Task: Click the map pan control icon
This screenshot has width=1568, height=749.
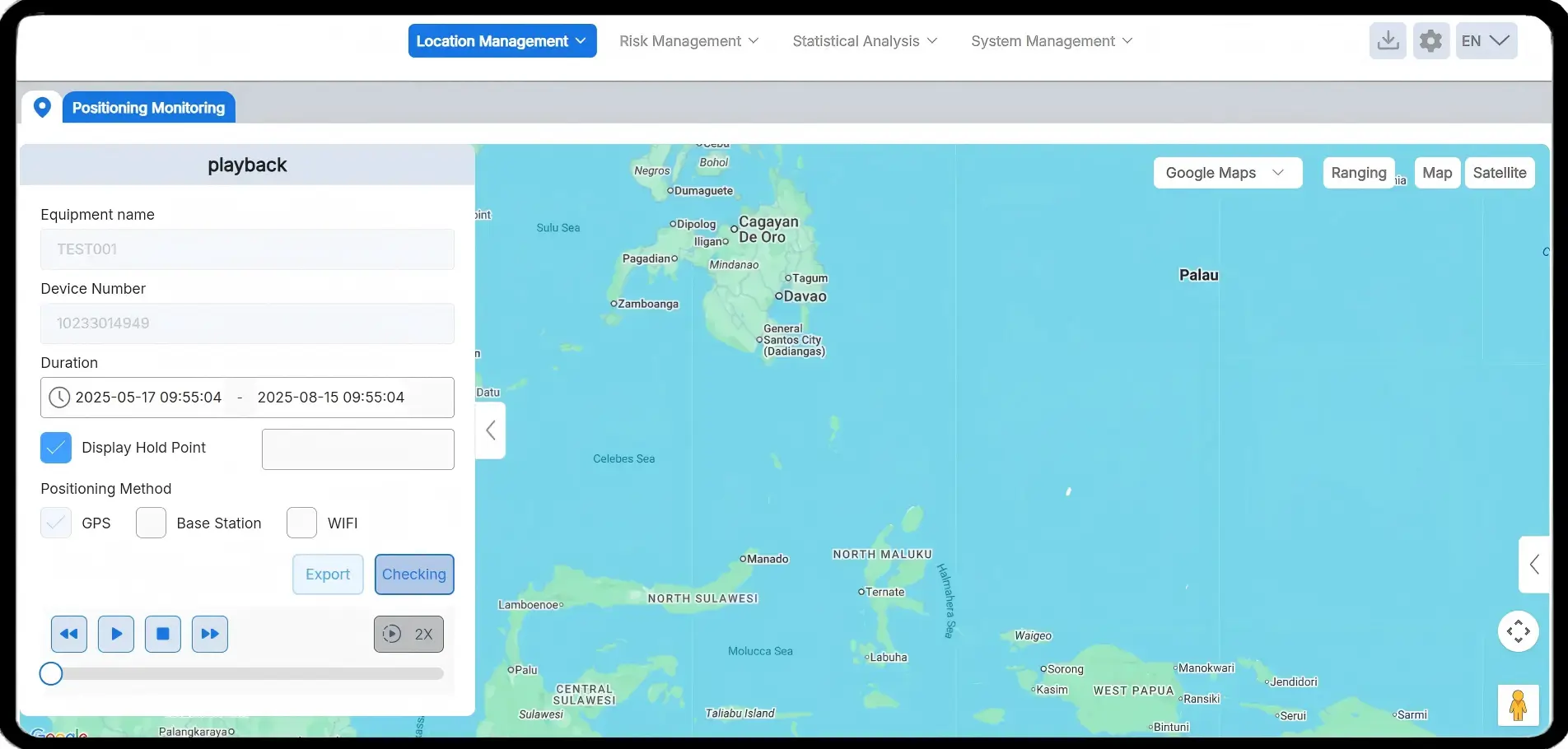Action: 1518,631
